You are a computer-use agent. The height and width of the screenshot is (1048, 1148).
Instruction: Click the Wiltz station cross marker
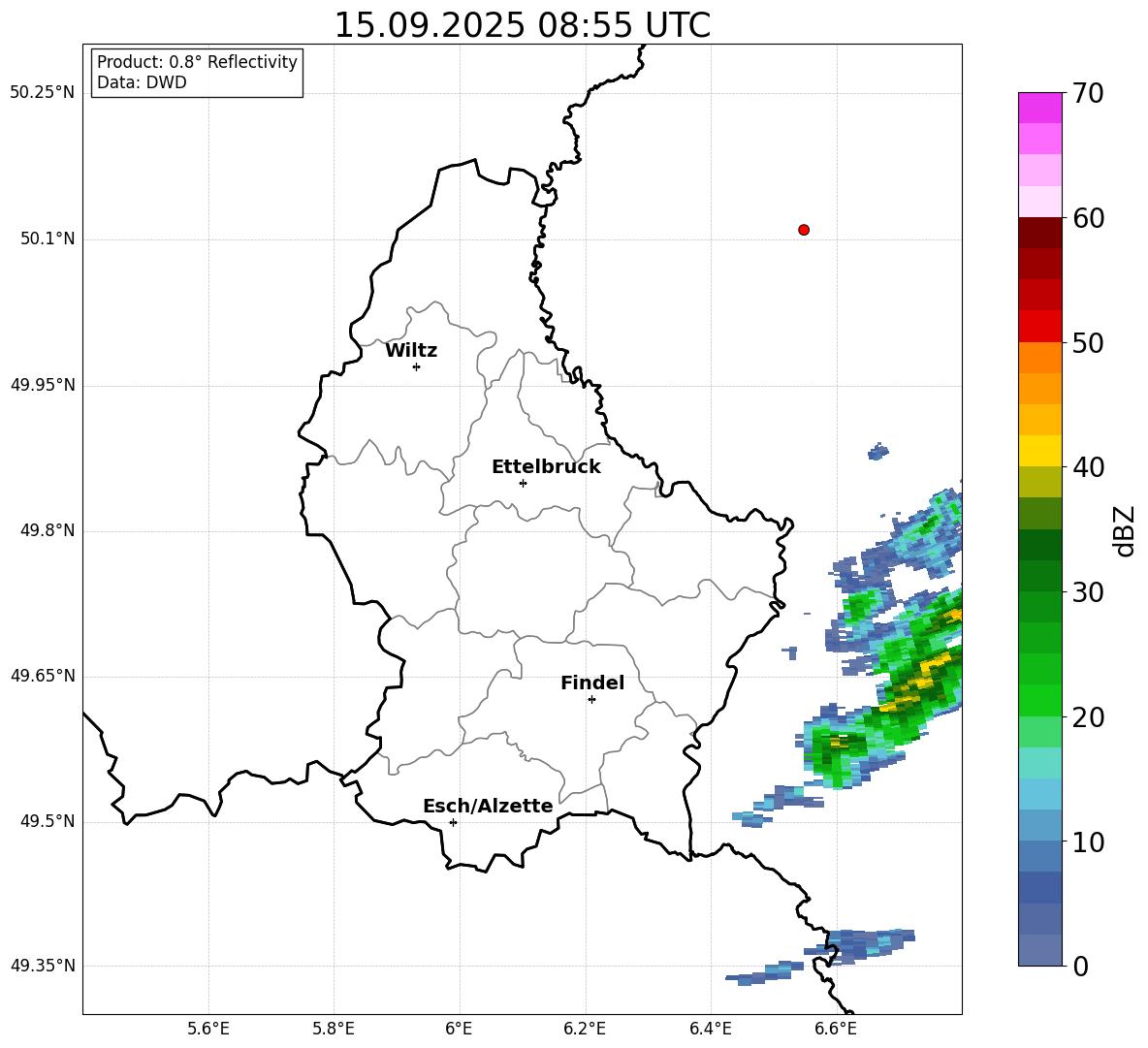click(x=416, y=366)
